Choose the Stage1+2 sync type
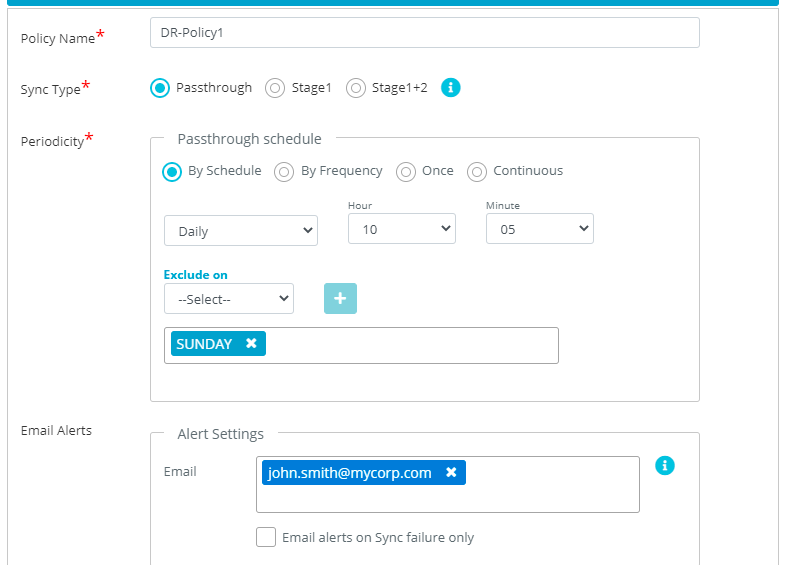The width and height of the screenshot is (789, 565). pyautogui.click(x=356, y=88)
